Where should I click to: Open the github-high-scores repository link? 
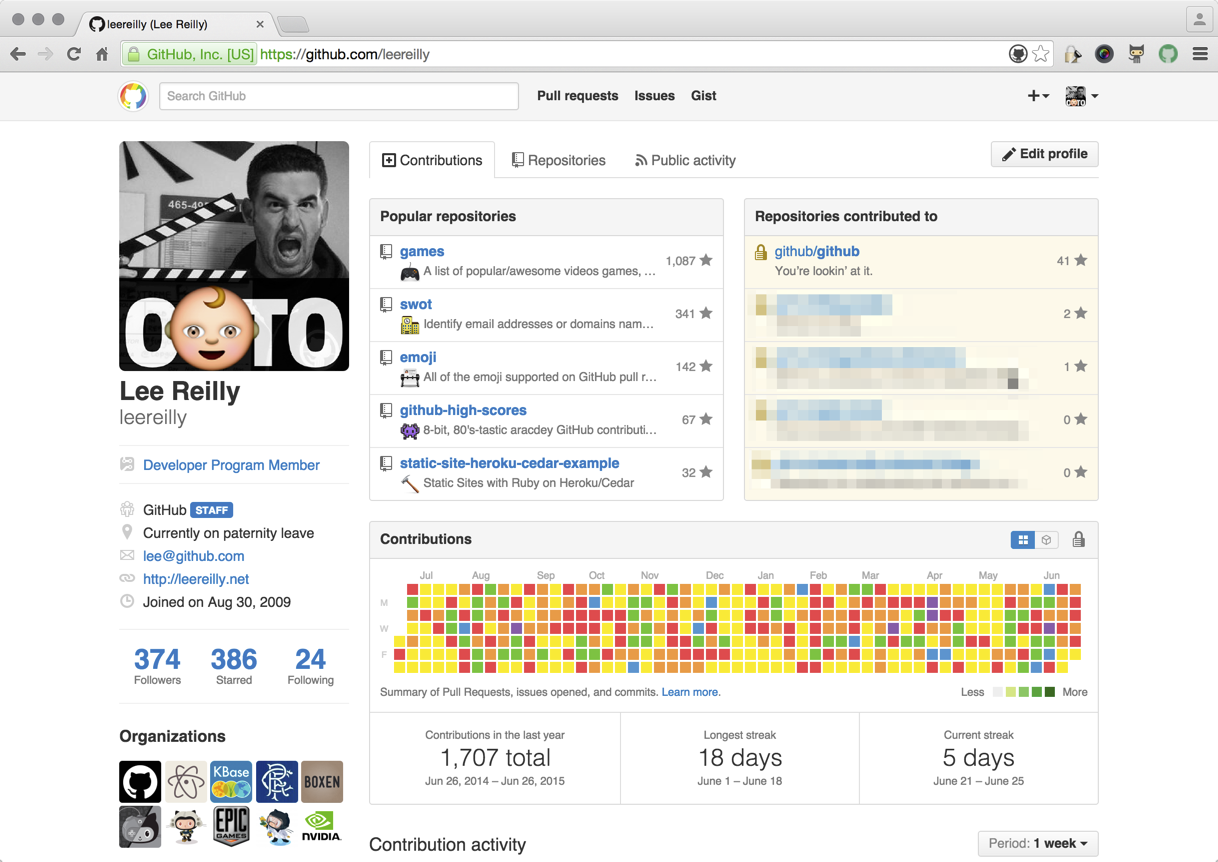coord(463,410)
